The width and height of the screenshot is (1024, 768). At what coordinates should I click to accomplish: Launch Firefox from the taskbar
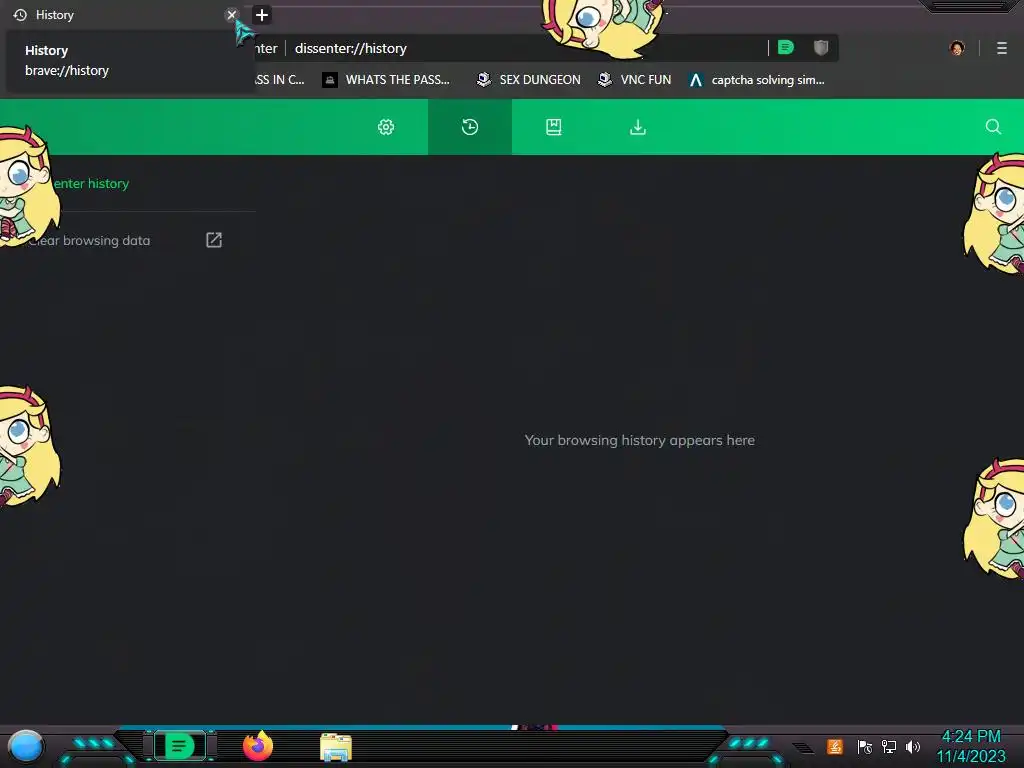pyautogui.click(x=258, y=746)
